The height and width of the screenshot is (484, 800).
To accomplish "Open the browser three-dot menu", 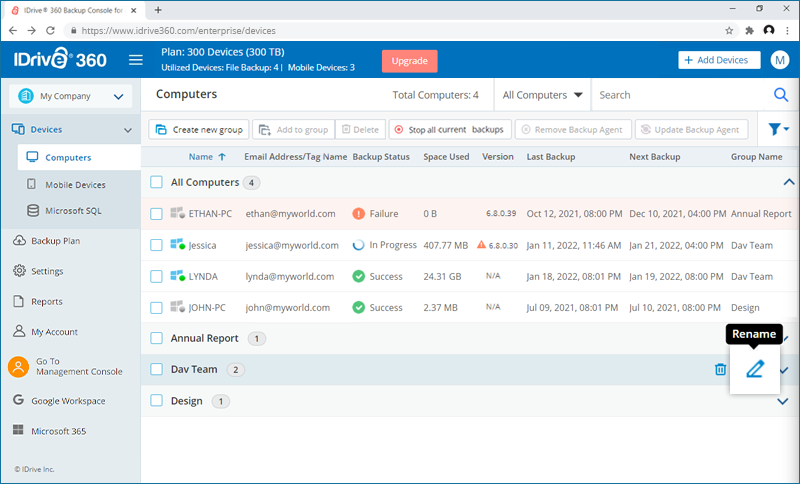I will coord(788,31).
